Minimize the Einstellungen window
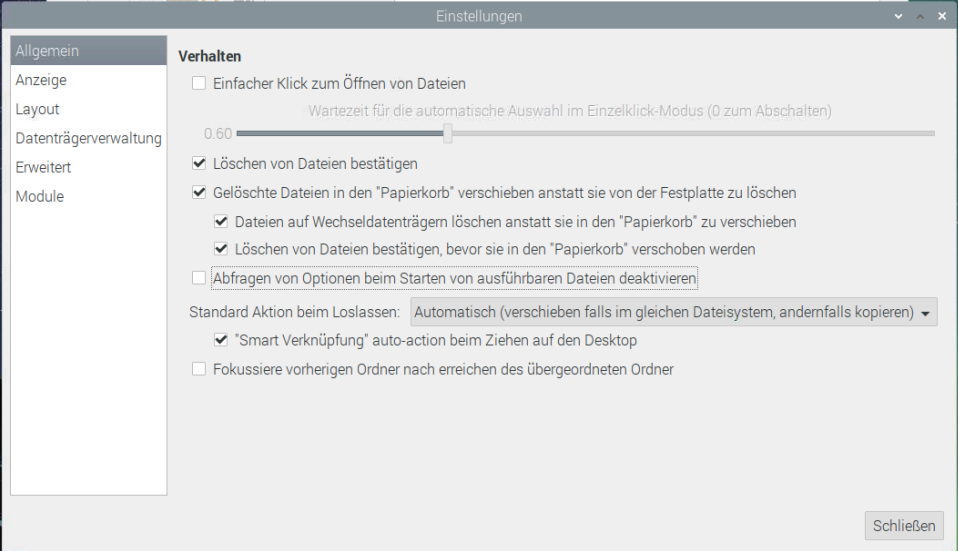 pos(898,16)
